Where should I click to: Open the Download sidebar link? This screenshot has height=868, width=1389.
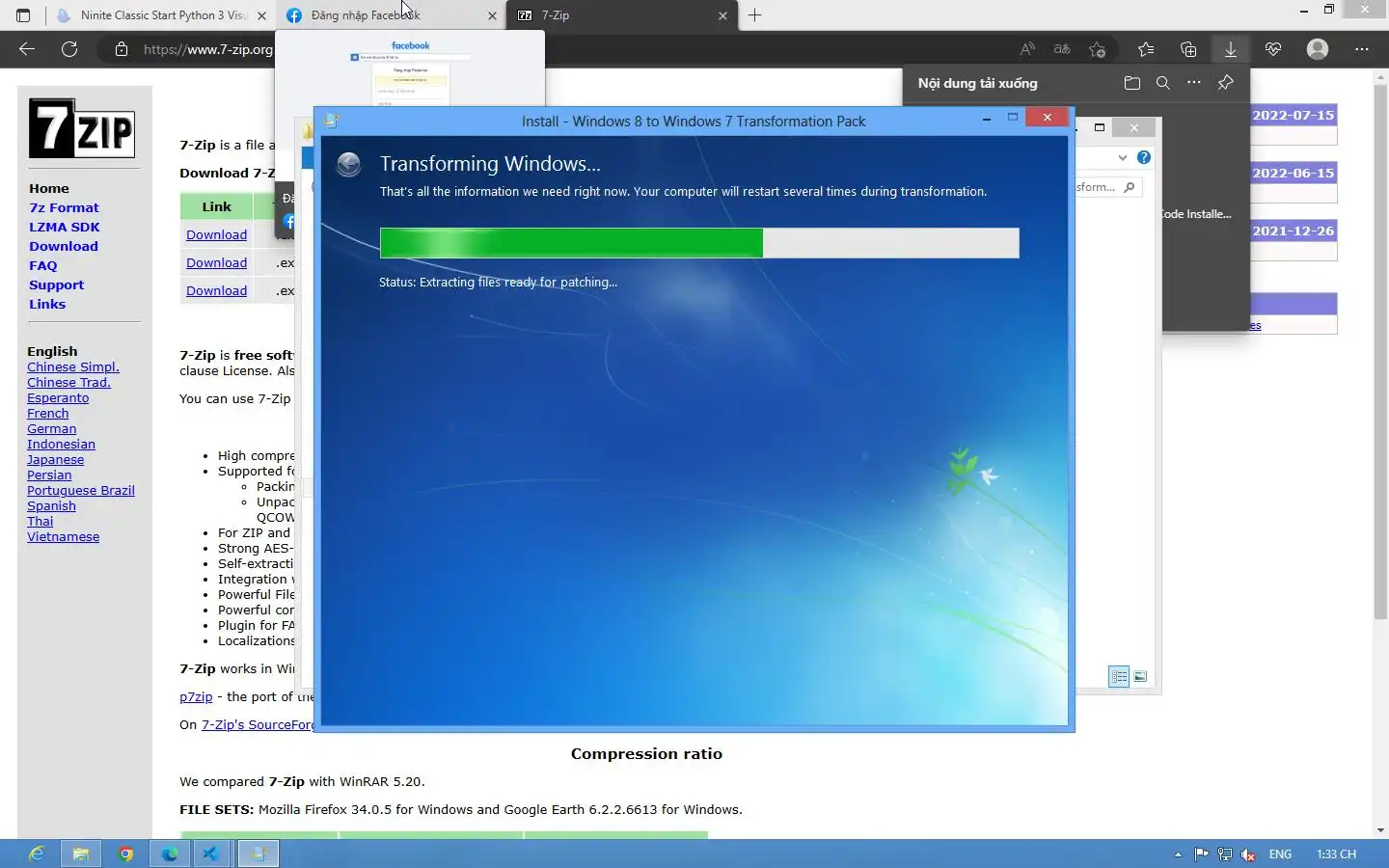point(64,246)
